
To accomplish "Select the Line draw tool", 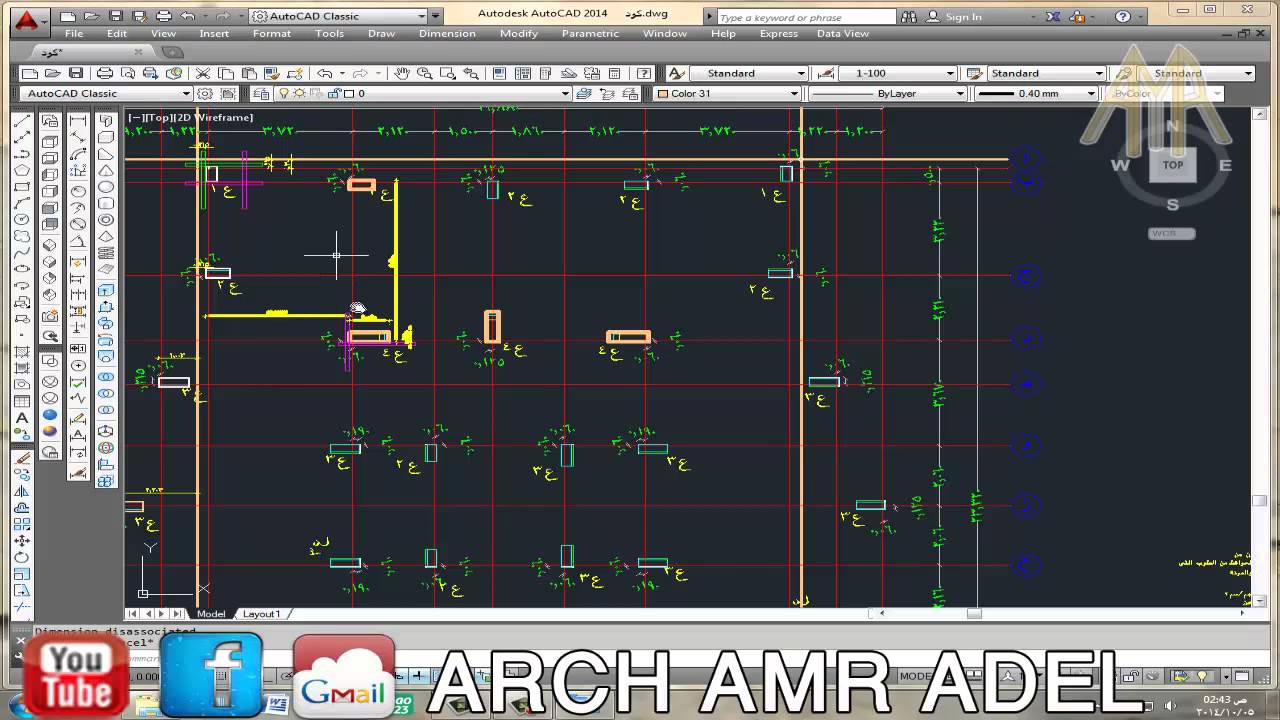I will tap(22, 121).
